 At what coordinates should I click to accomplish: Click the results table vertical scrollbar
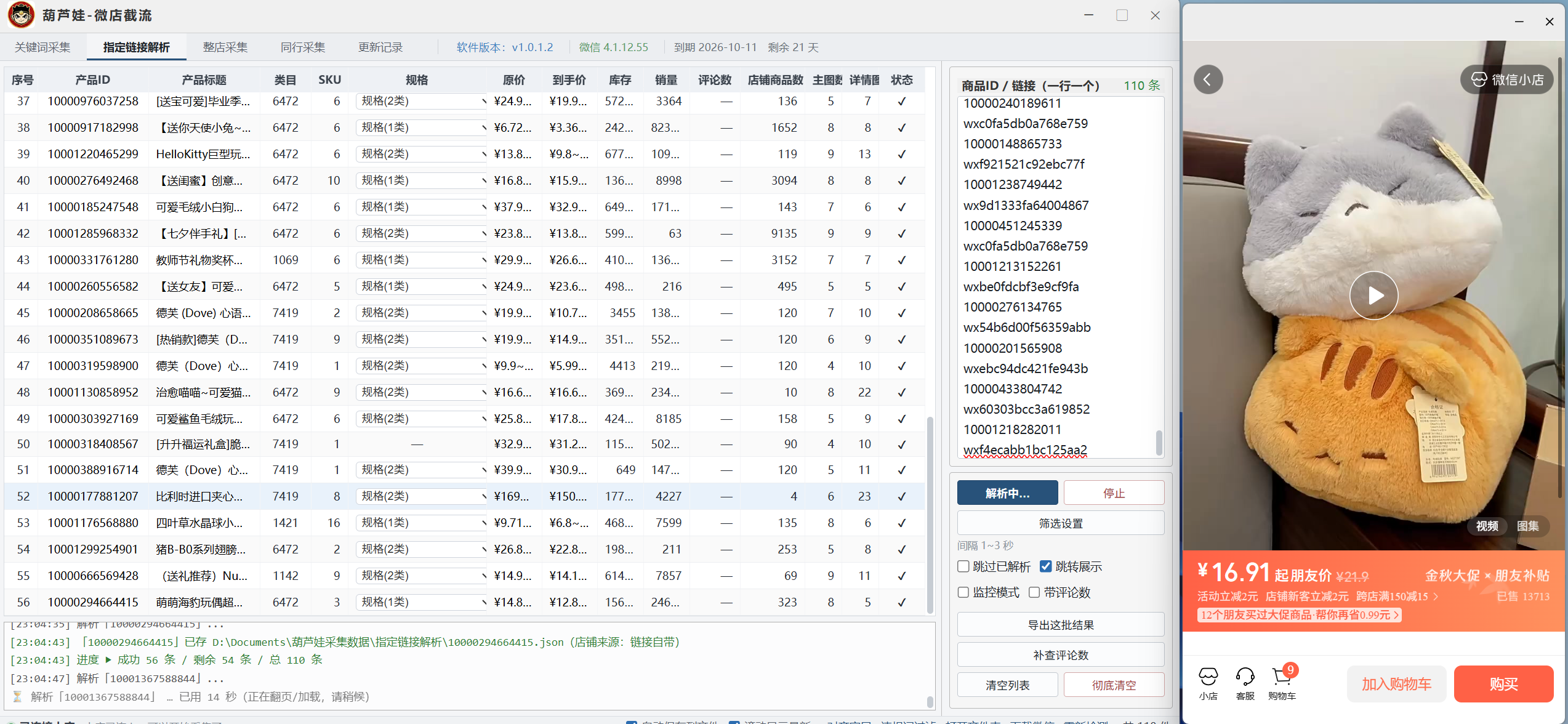[x=930, y=515]
